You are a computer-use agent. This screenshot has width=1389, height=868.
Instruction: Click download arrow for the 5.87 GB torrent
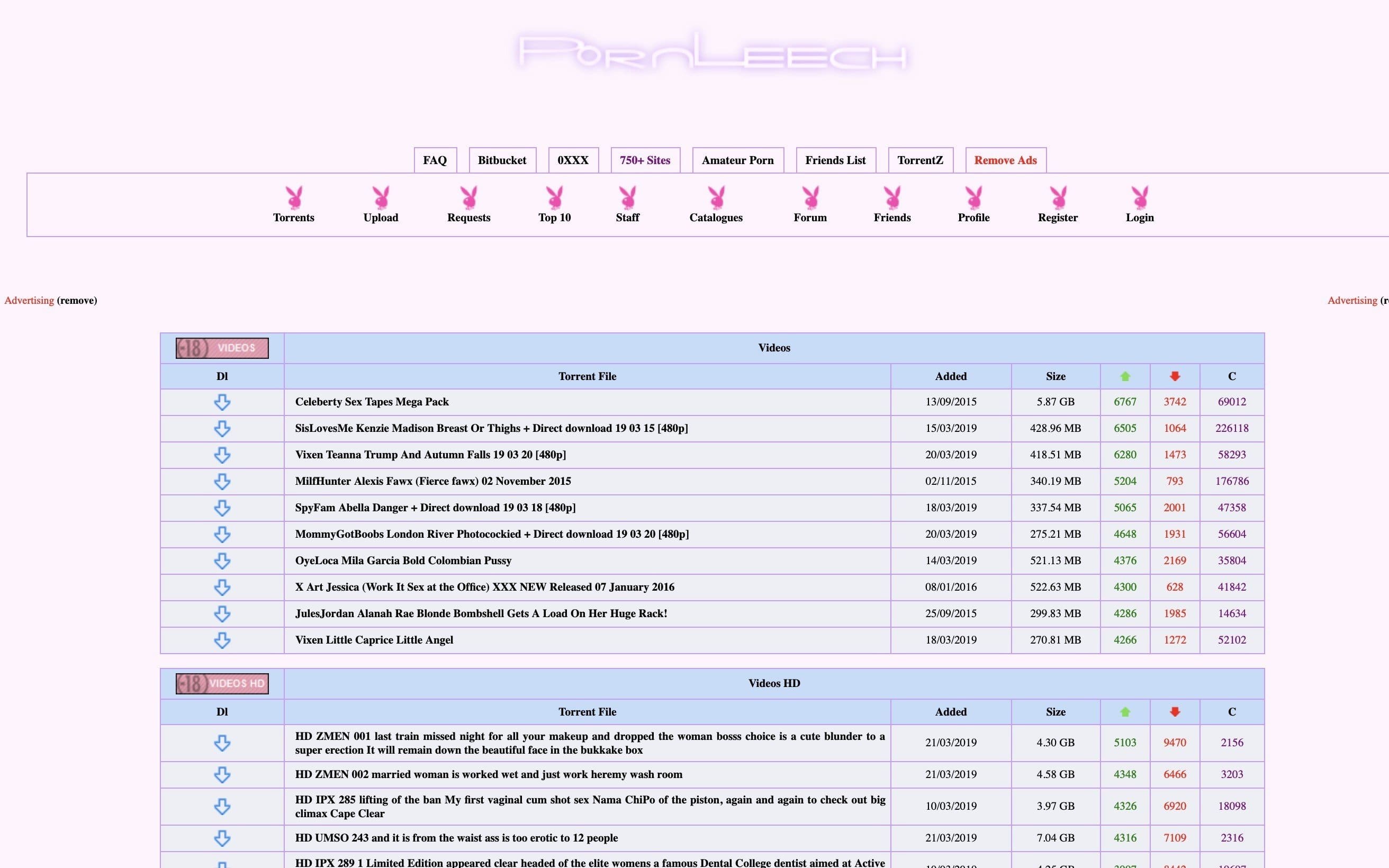pyautogui.click(x=222, y=402)
